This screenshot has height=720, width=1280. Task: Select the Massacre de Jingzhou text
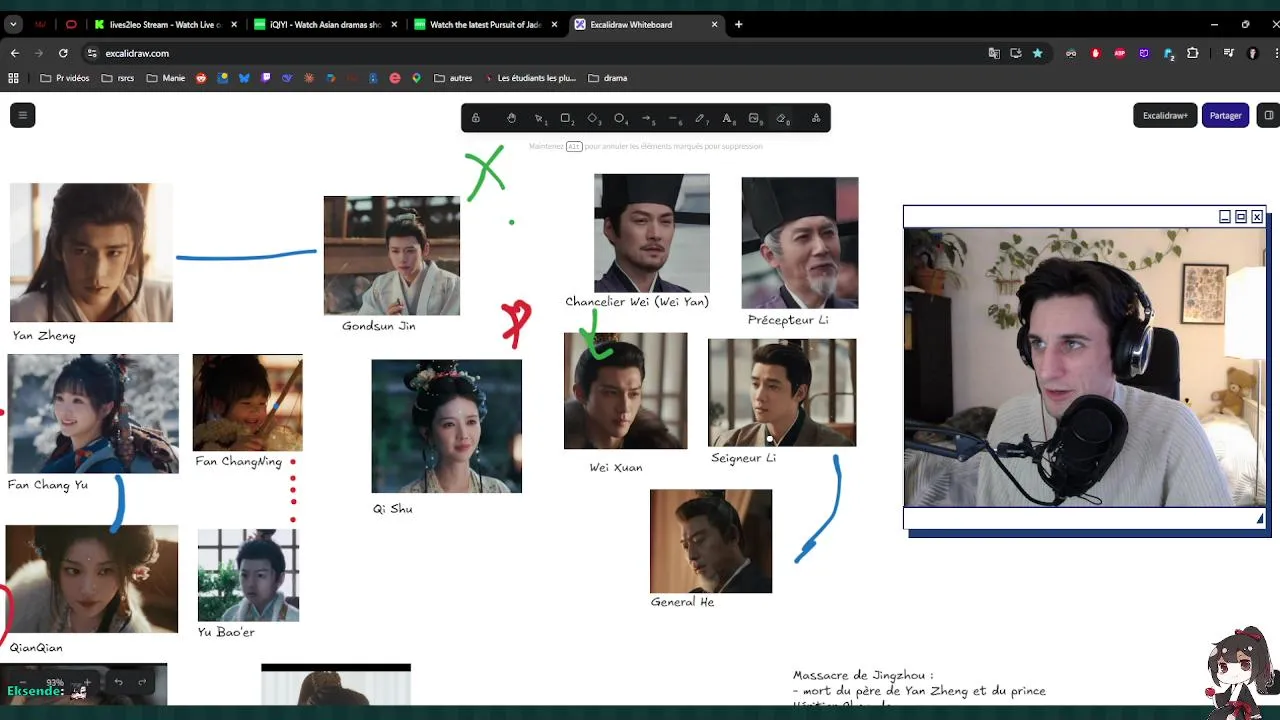click(863, 676)
